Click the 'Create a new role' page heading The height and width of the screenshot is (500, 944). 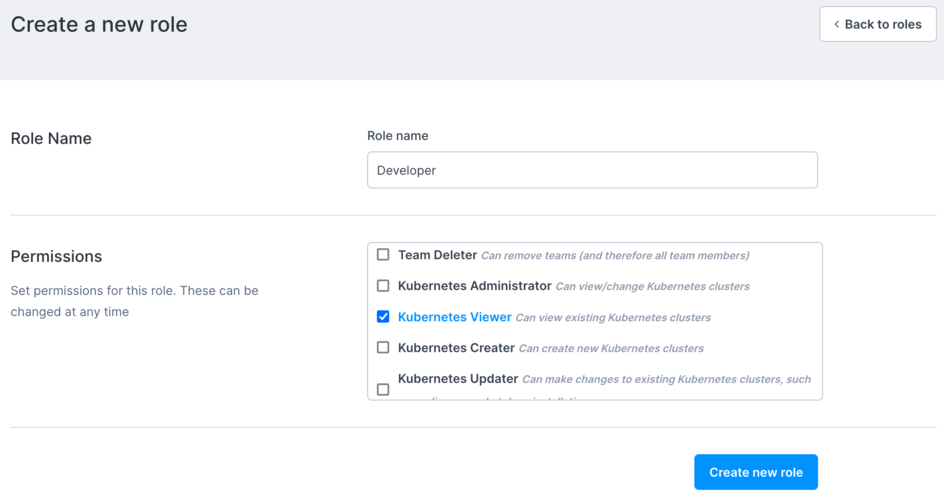99,24
